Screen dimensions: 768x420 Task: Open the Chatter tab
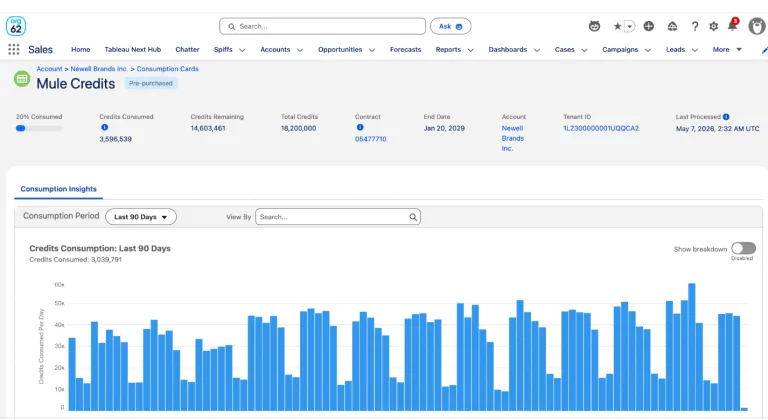tap(187, 49)
